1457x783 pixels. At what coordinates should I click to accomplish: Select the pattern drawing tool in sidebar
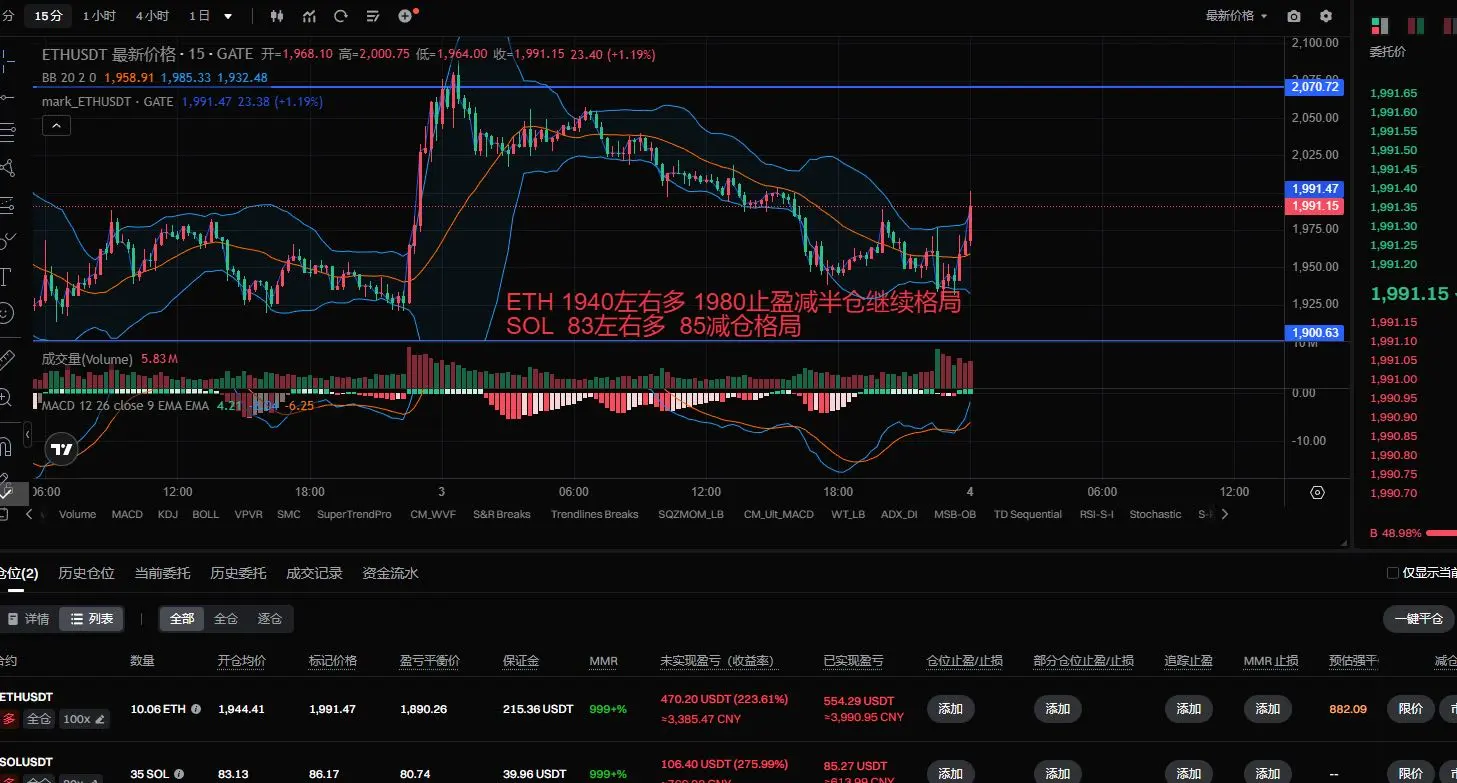(6, 167)
